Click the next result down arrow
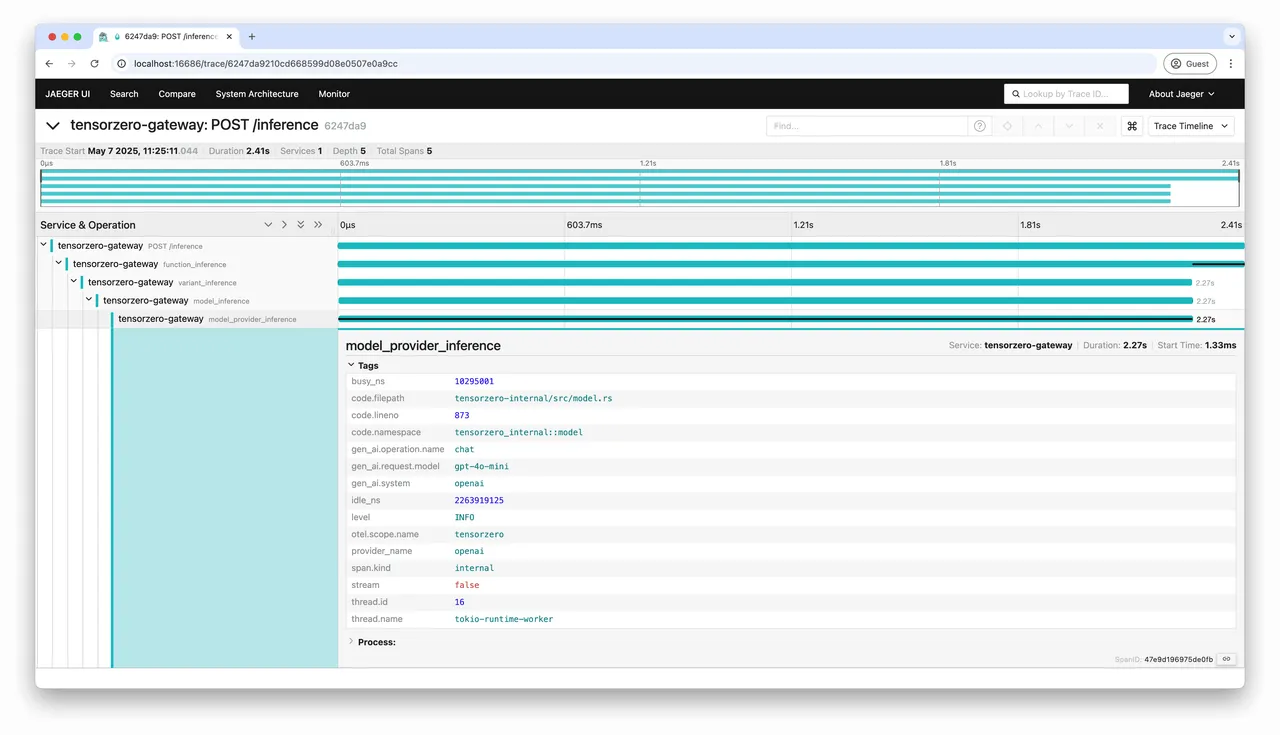The image size is (1280, 735). point(1069,126)
